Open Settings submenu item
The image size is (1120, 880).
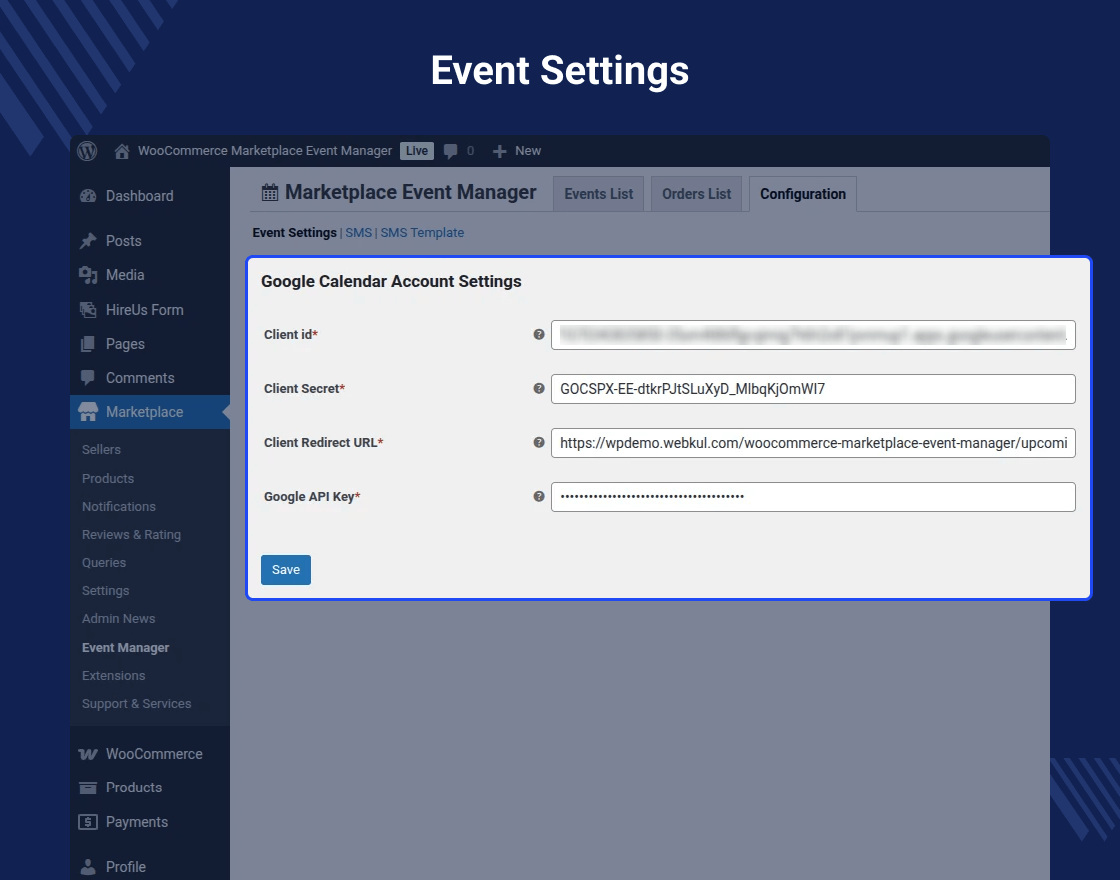click(106, 591)
